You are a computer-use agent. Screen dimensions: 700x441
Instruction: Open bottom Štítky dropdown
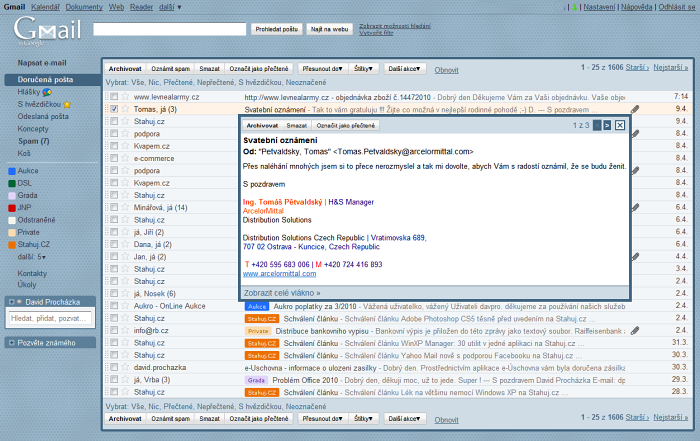363,419
